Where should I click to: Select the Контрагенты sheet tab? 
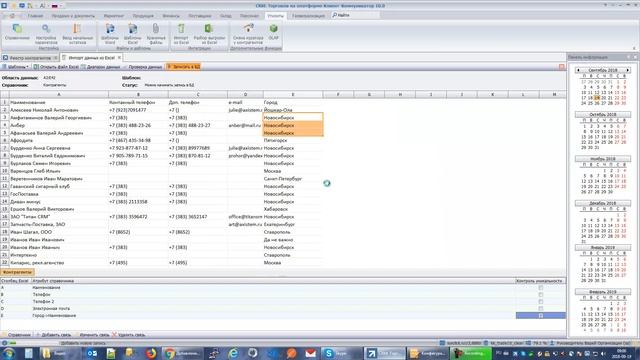click(x=17, y=272)
